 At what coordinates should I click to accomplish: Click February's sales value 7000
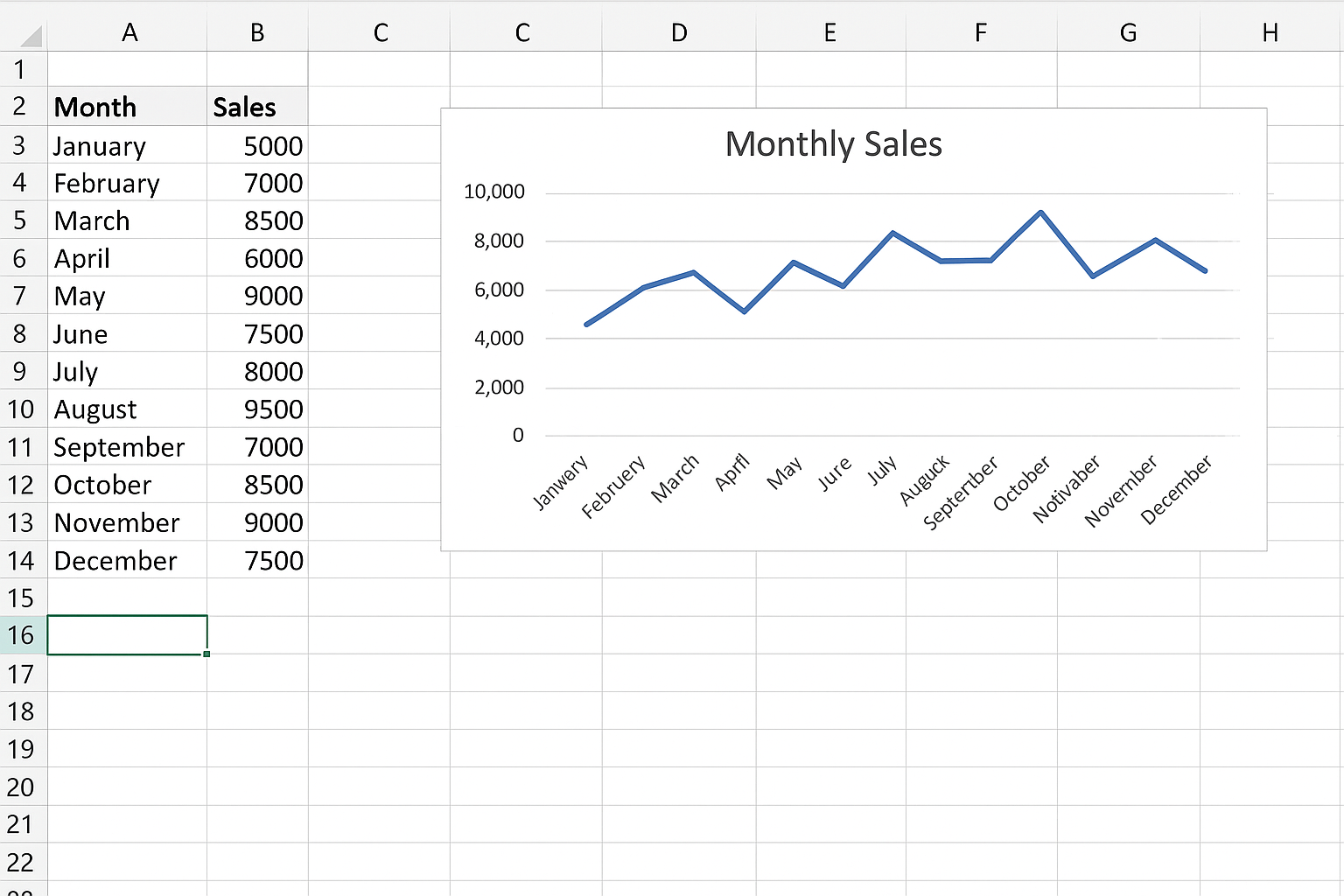click(257, 183)
